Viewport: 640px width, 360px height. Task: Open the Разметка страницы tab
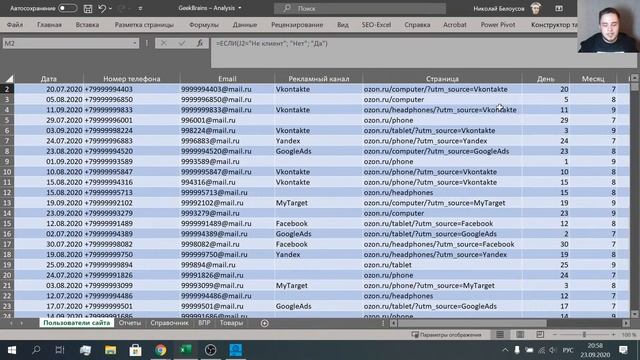click(x=144, y=25)
